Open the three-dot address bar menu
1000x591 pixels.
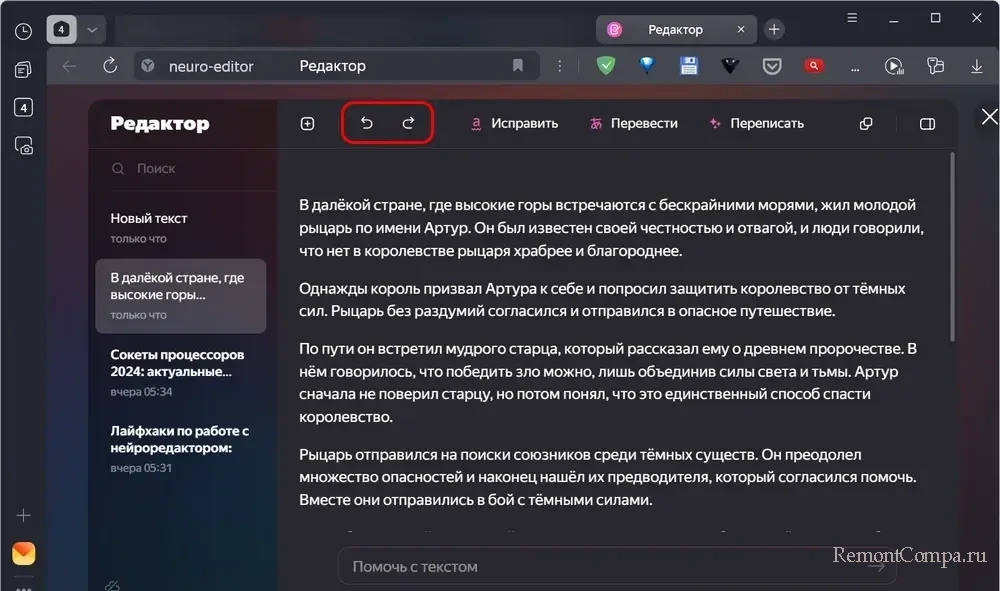click(x=560, y=66)
